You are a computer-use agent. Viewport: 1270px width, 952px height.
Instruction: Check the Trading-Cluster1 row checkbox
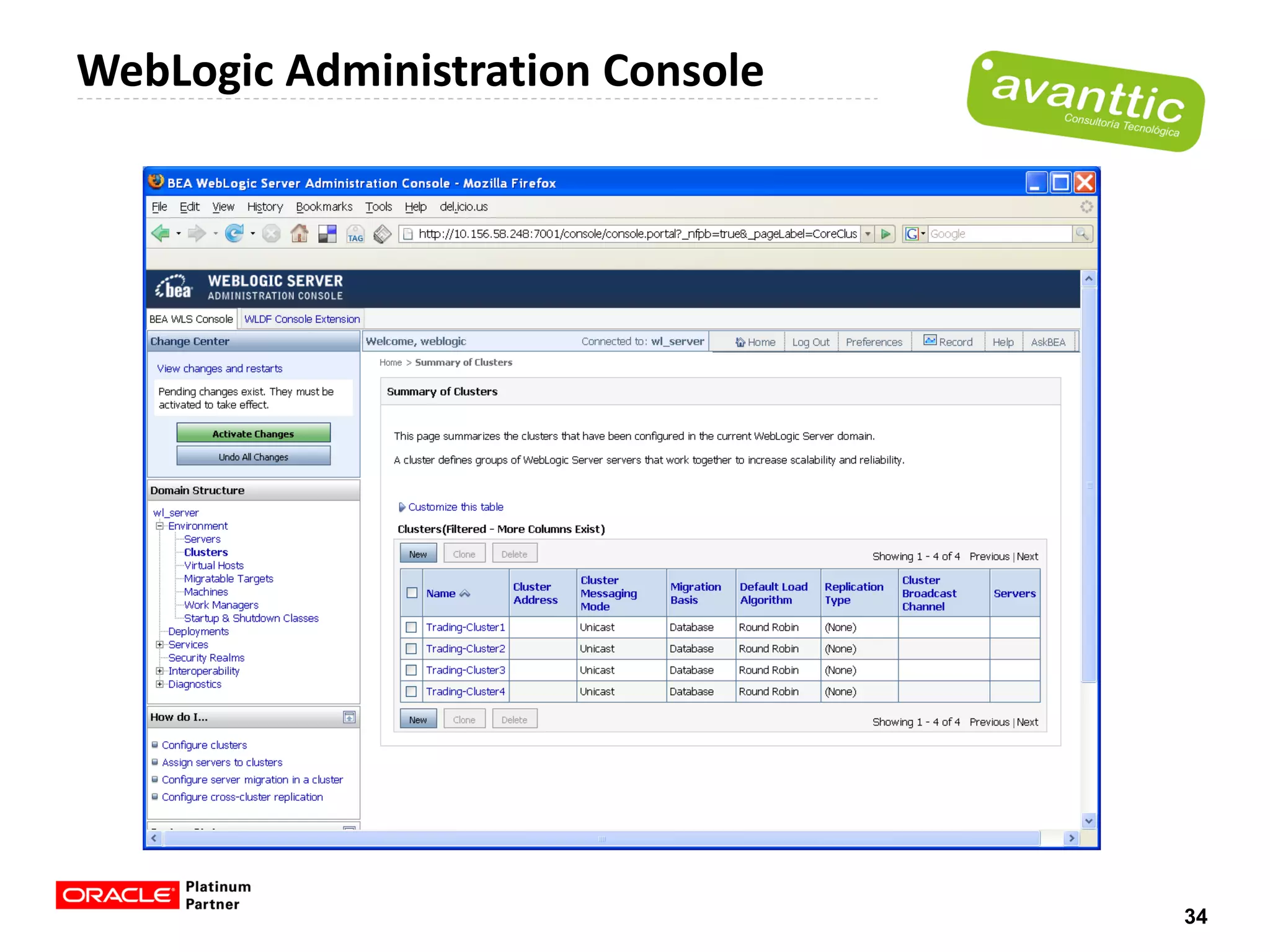pyautogui.click(x=411, y=627)
